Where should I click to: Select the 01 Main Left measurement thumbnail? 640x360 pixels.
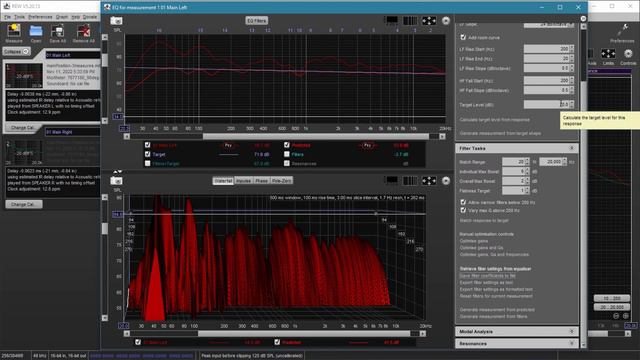point(24,76)
